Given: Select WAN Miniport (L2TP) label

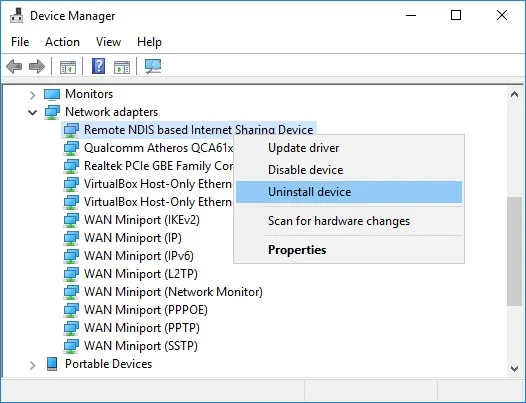Looking at the screenshot, I should pyautogui.click(x=141, y=274).
